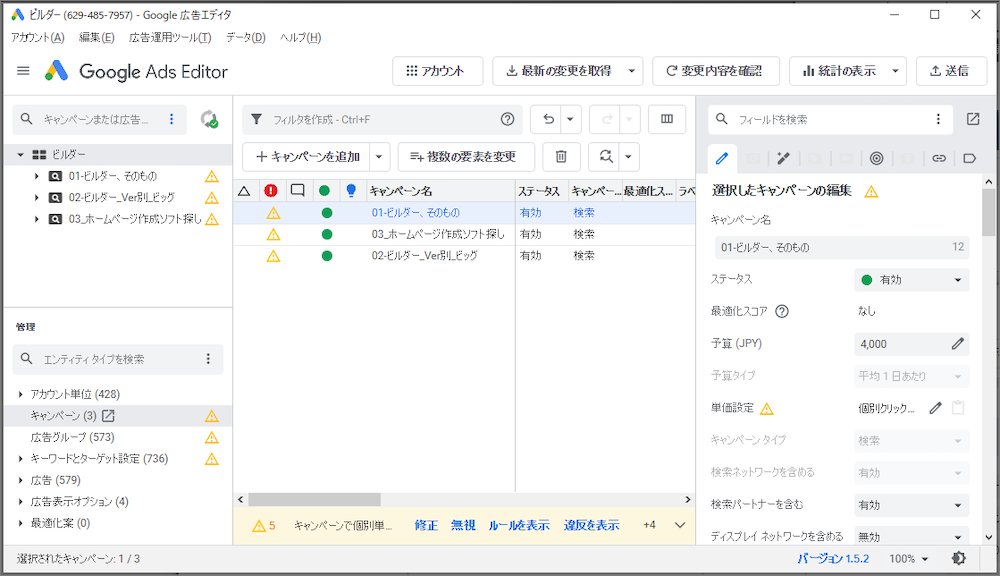This screenshot has height=576, width=1000.
Task: Expand 01-ビルダー、そのもの campaign in tree
Action: [36, 176]
